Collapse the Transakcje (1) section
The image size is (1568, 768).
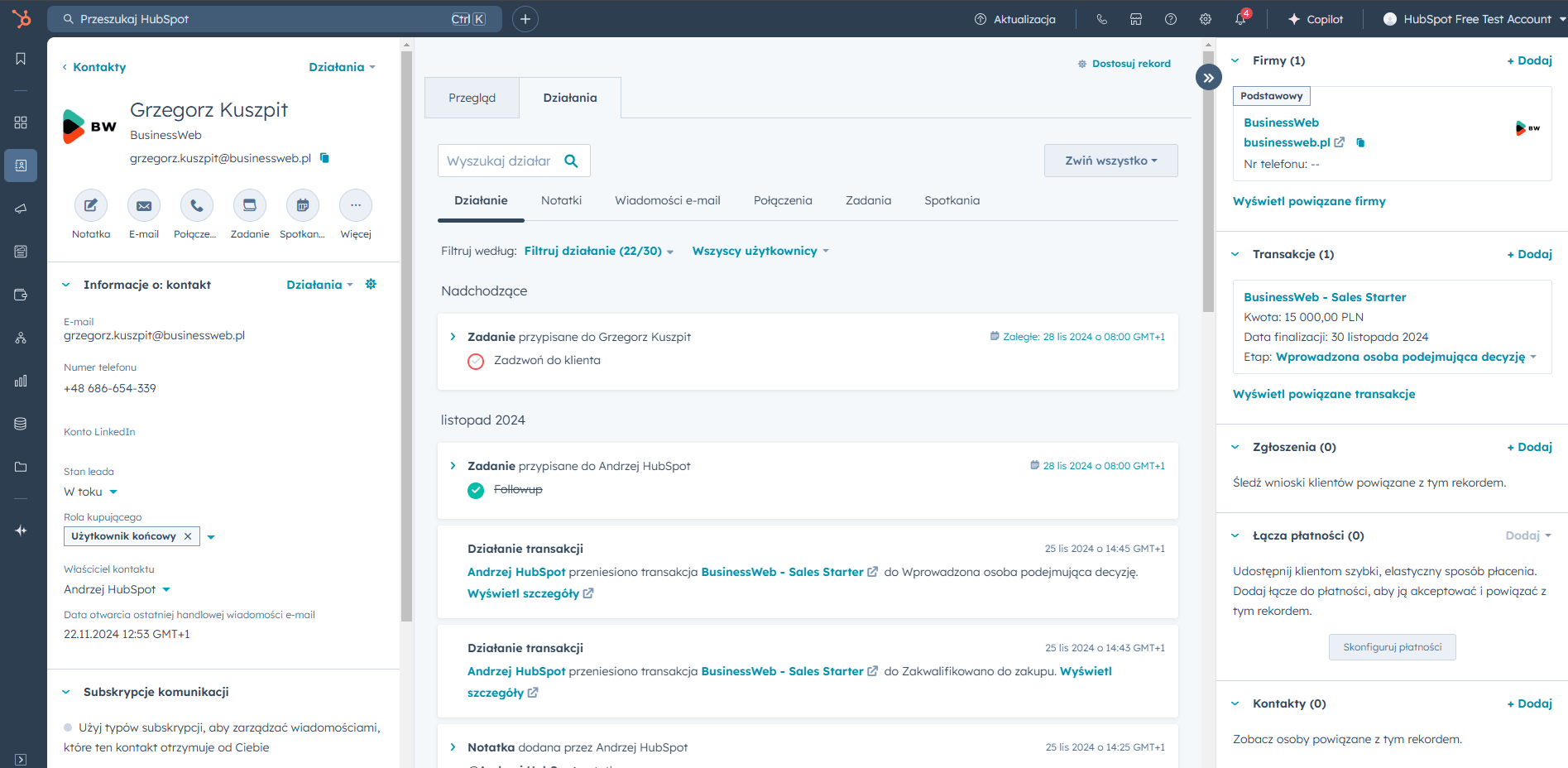[x=1235, y=254]
